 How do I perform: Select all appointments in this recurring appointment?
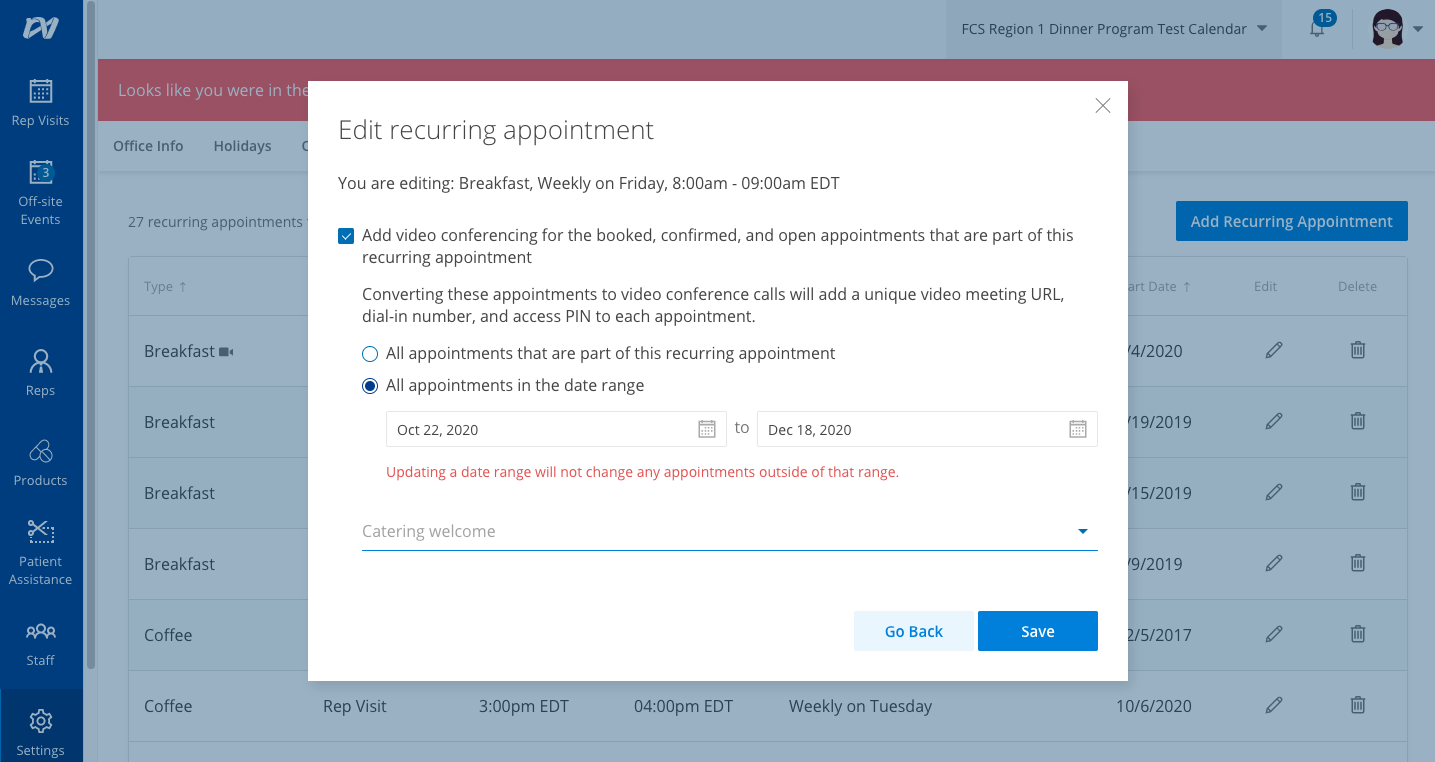tap(370, 353)
